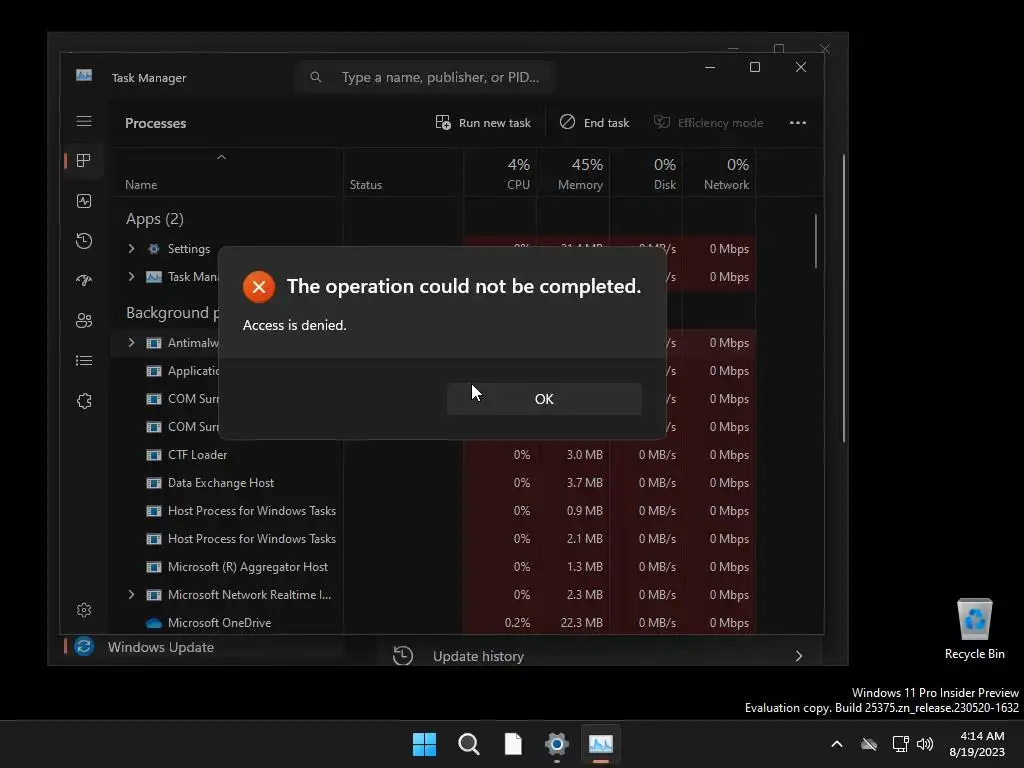Switch to Settings via taskbar icon
Screen dimensions: 1024x768
[x=556, y=744]
